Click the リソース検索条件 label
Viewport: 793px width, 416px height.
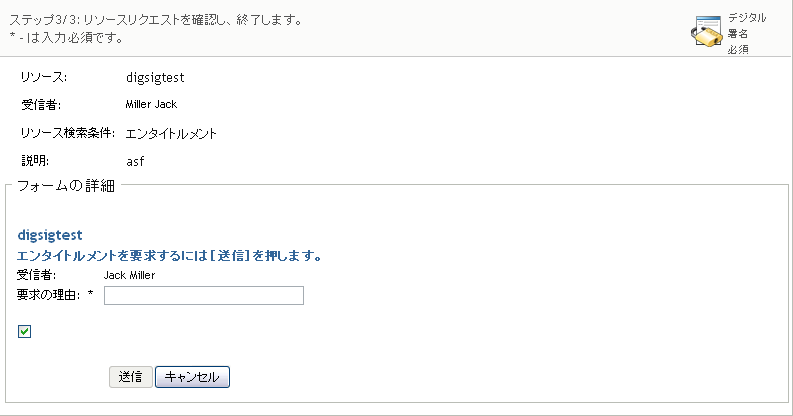click(x=68, y=133)
